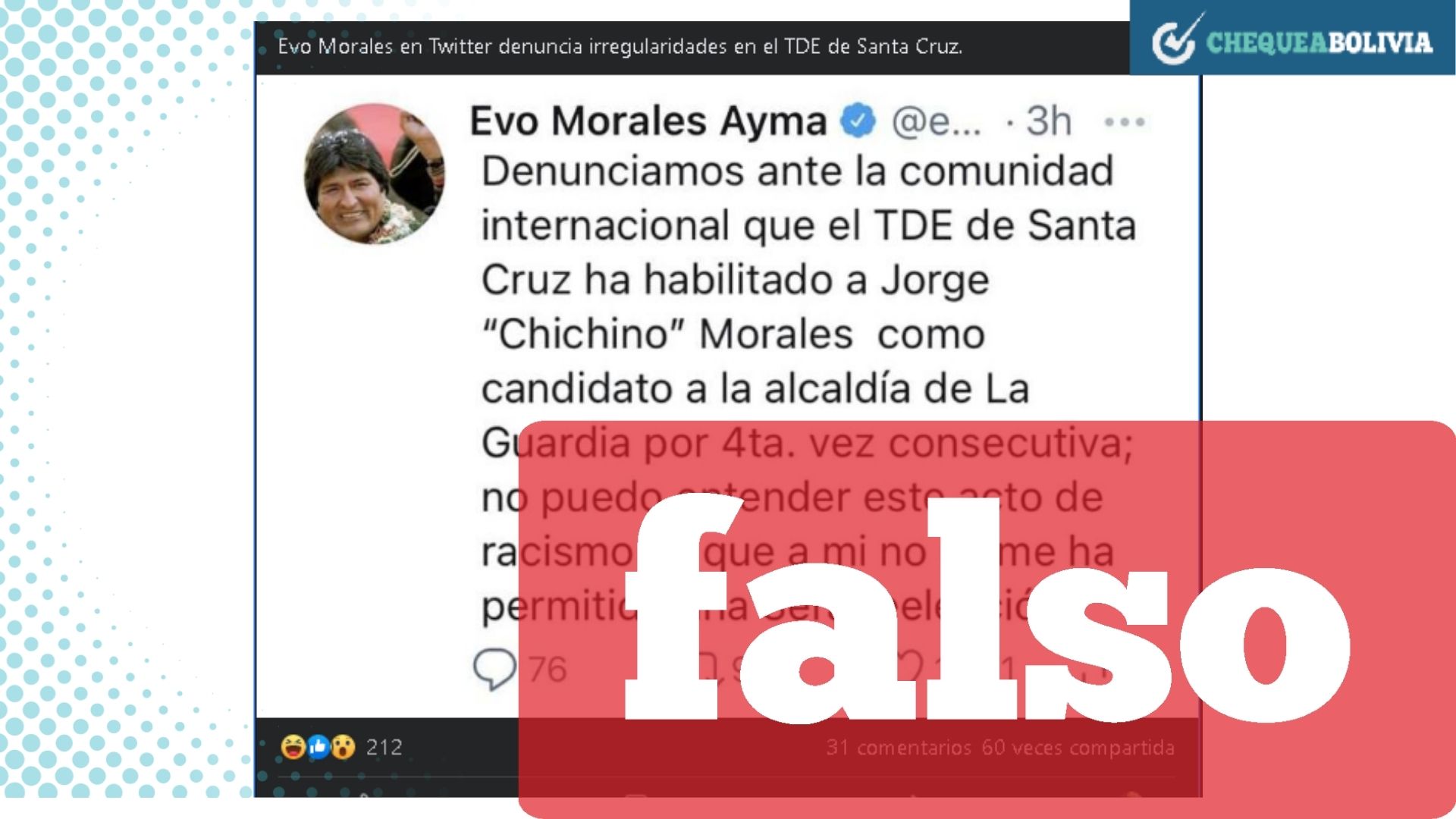Open the 60 veces compartida link
This screenshot has width=1456, height=819.
coord(1078,748)
